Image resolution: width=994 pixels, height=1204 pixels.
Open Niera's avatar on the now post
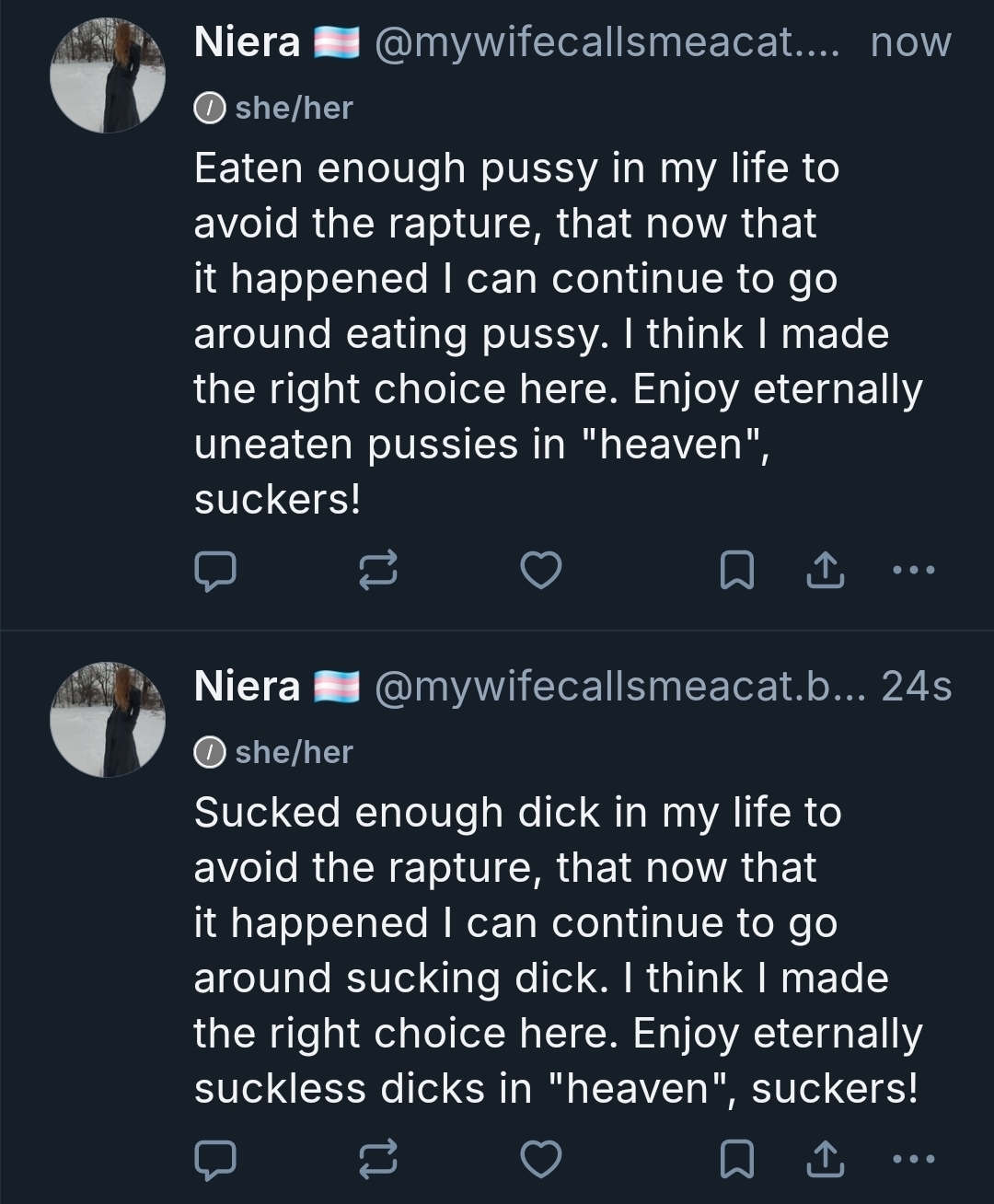[108, 75]
